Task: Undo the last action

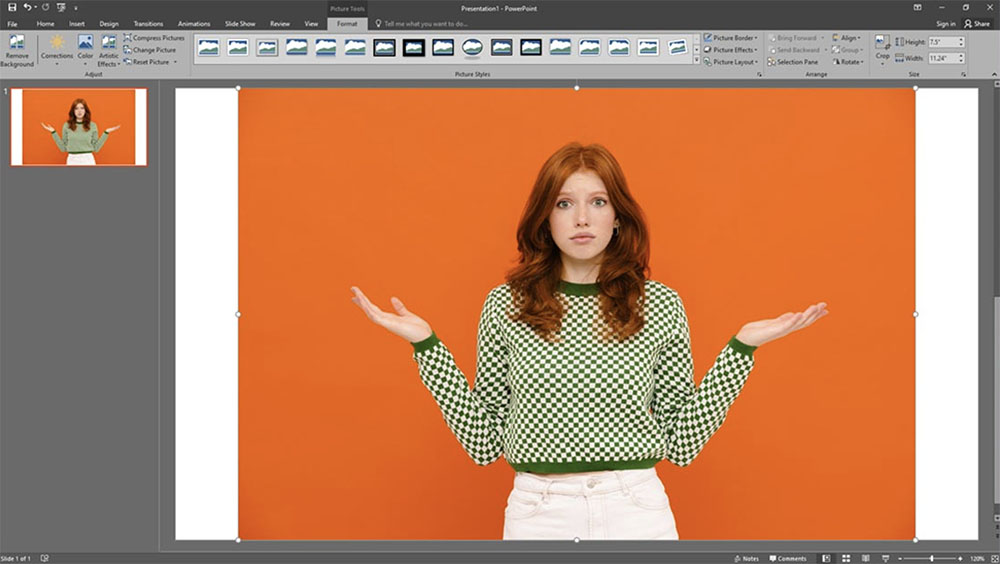Action: pos(27,7)
